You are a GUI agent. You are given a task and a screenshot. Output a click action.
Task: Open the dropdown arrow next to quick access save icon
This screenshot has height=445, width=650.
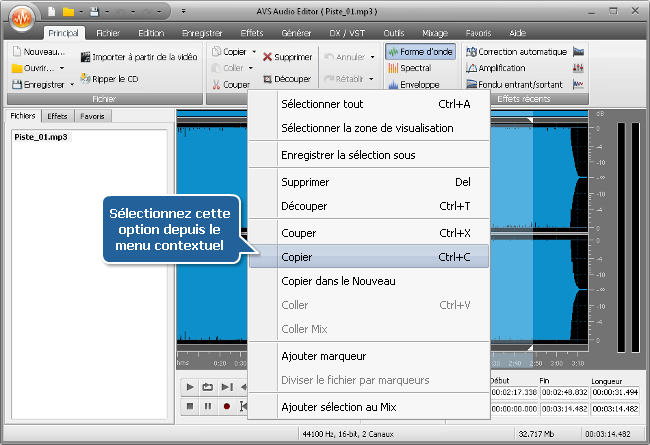tap(107, 12)
